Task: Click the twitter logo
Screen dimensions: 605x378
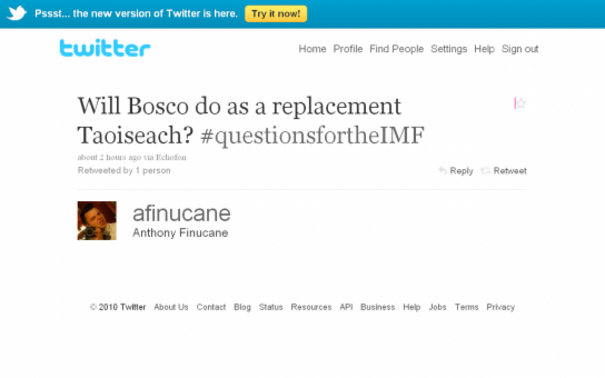Action: click(x=105, y=48)
